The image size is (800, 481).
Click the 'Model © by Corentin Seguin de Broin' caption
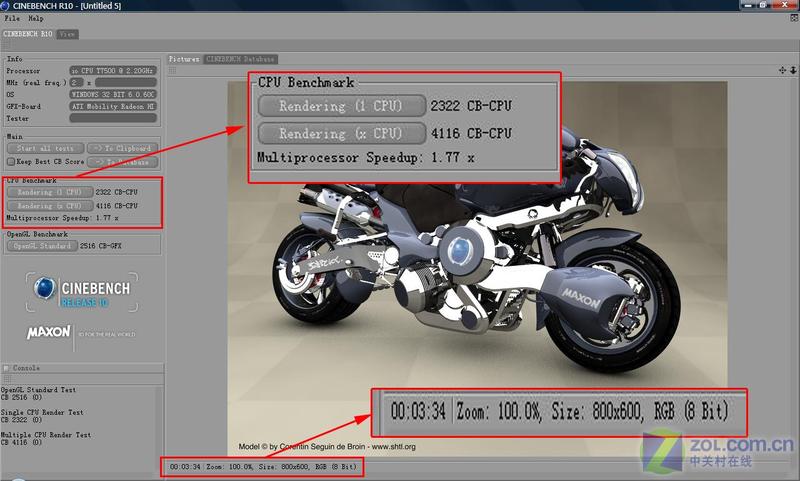click(x=302, y=447)
